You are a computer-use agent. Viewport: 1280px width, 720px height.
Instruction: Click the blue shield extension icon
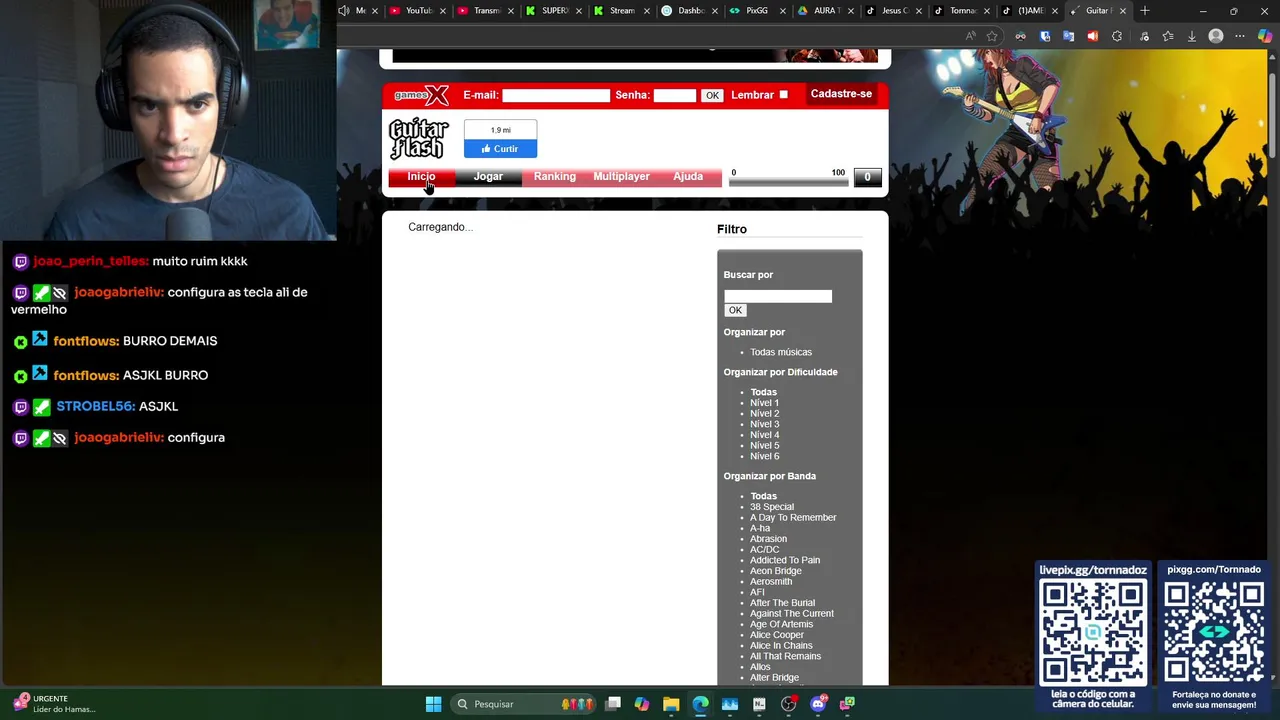coord(1045,36)
